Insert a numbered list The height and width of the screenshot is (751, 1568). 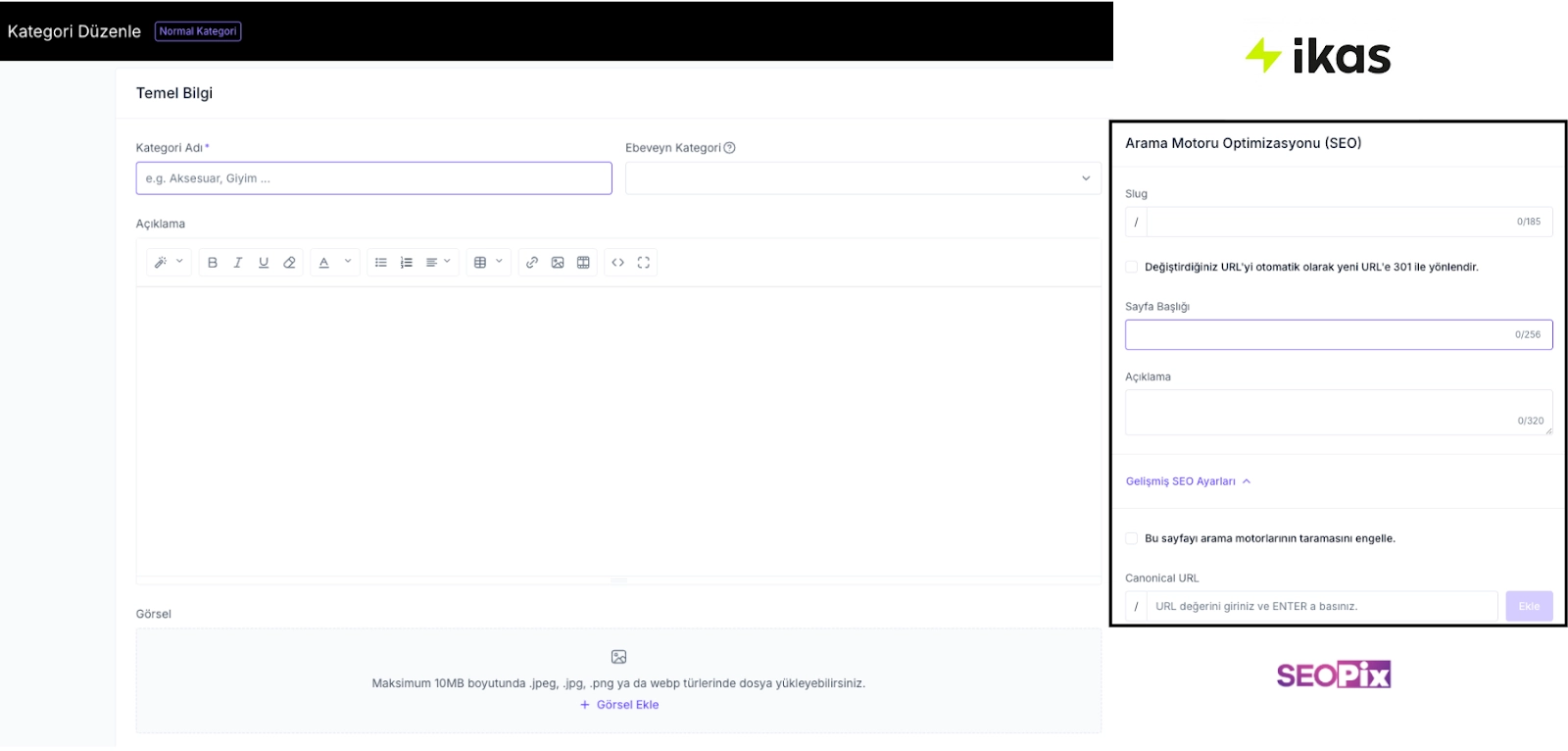click(x=407, y=263)
